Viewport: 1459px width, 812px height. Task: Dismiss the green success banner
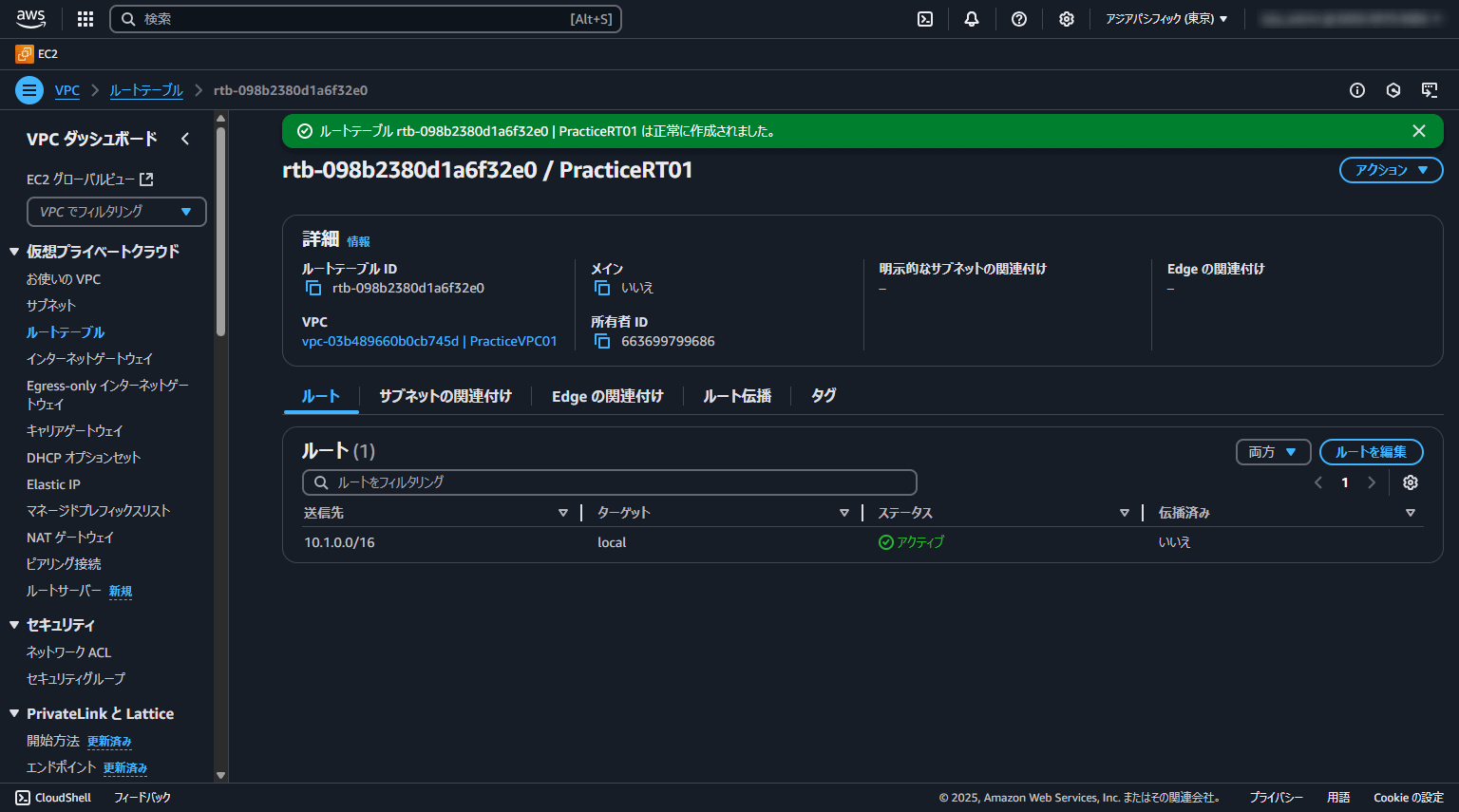point(1419,131)
